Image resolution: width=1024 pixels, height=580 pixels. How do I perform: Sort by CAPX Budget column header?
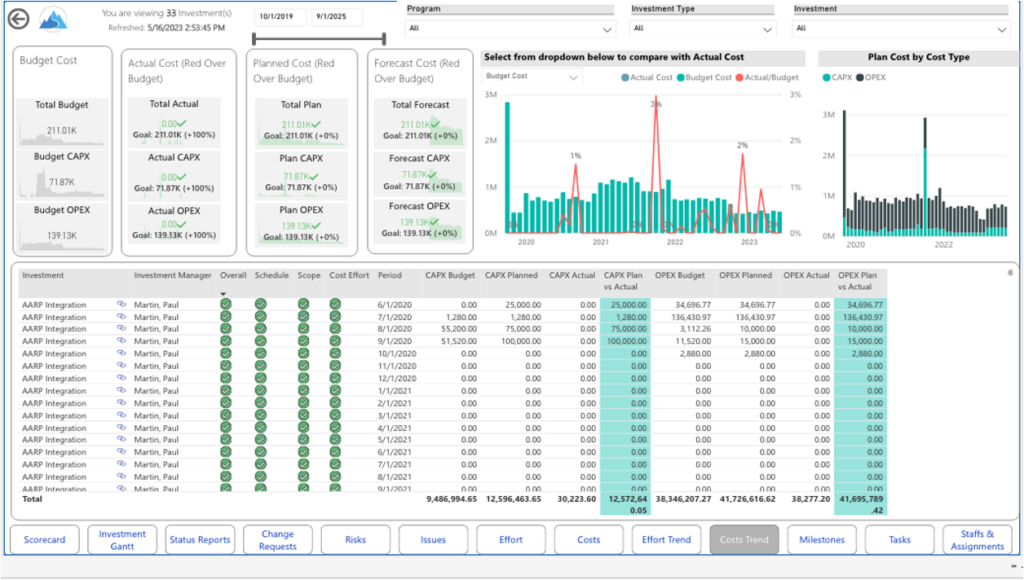450,276
